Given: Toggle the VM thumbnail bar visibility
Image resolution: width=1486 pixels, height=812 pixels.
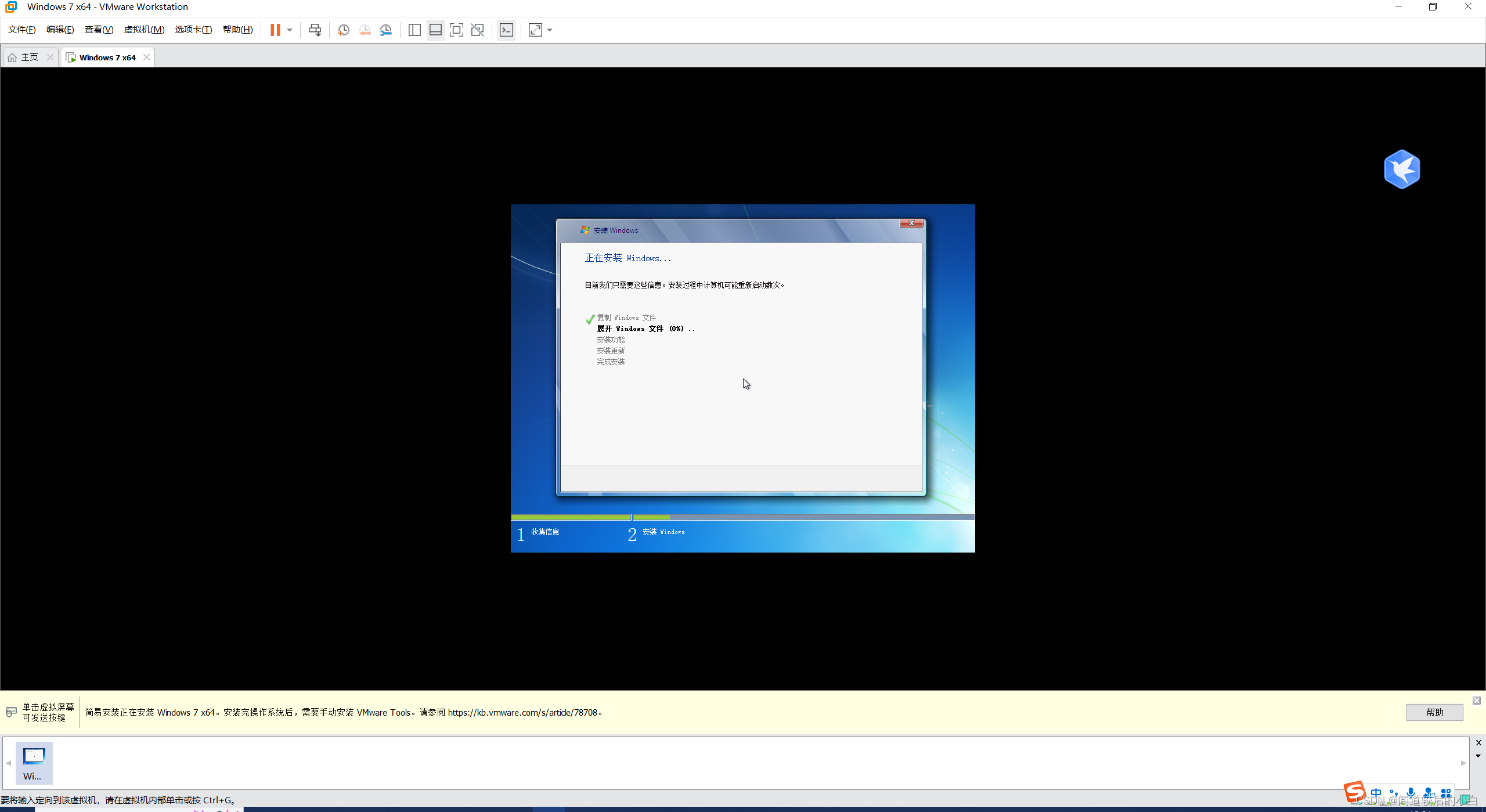Looking at the screenshot, I should [435, 30].
